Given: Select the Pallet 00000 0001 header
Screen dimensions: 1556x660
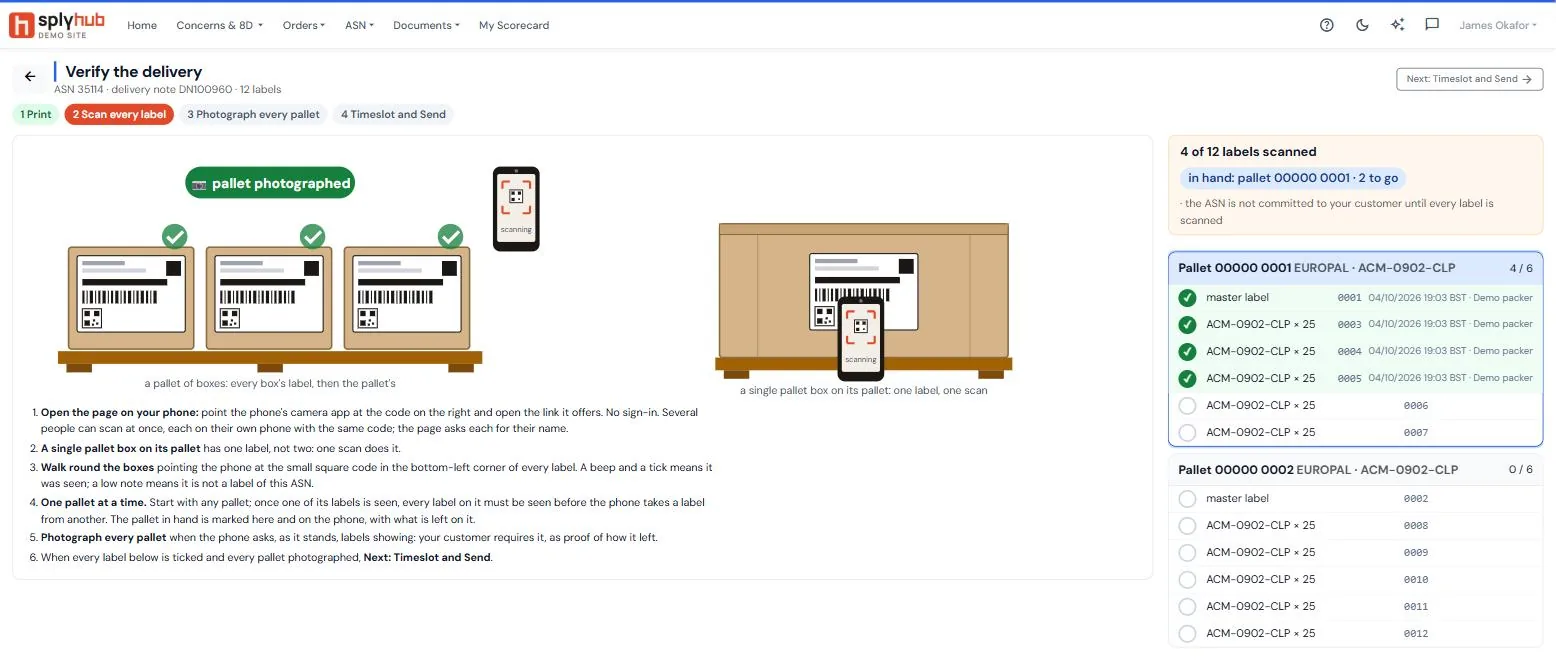Looking at the screenshot, I should coord(1355,268).
